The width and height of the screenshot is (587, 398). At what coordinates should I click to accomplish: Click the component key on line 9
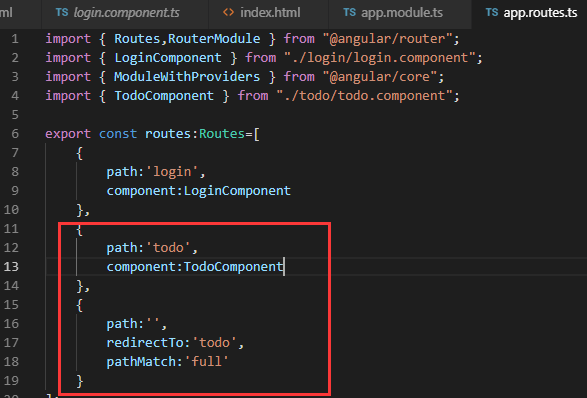point(141,191)
